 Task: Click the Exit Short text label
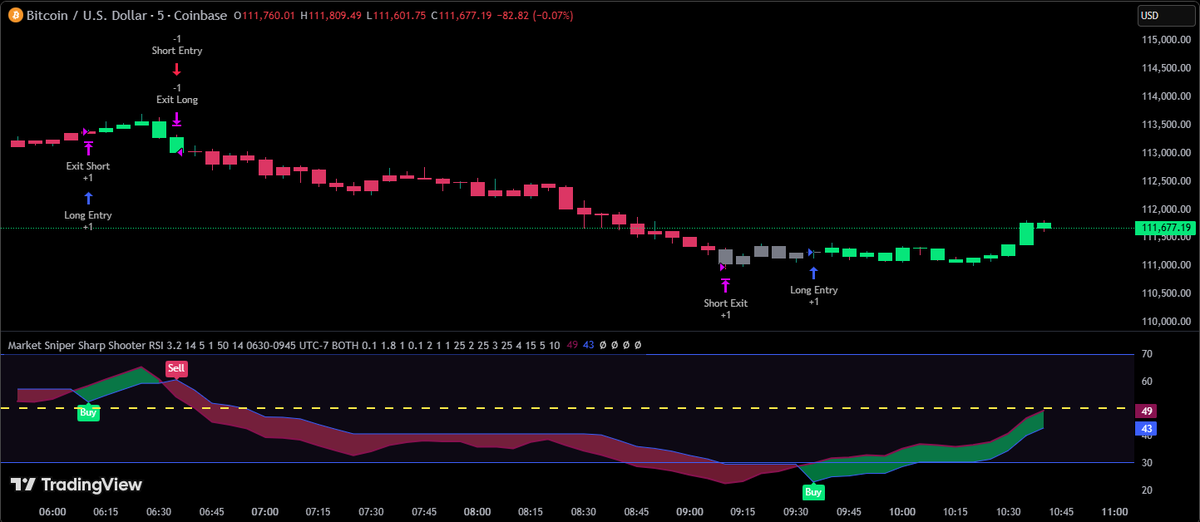(x=88, y=166)
